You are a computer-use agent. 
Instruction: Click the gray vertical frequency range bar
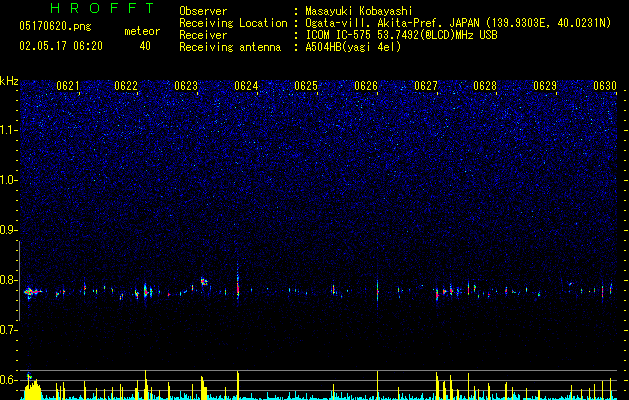click(20, 281)
